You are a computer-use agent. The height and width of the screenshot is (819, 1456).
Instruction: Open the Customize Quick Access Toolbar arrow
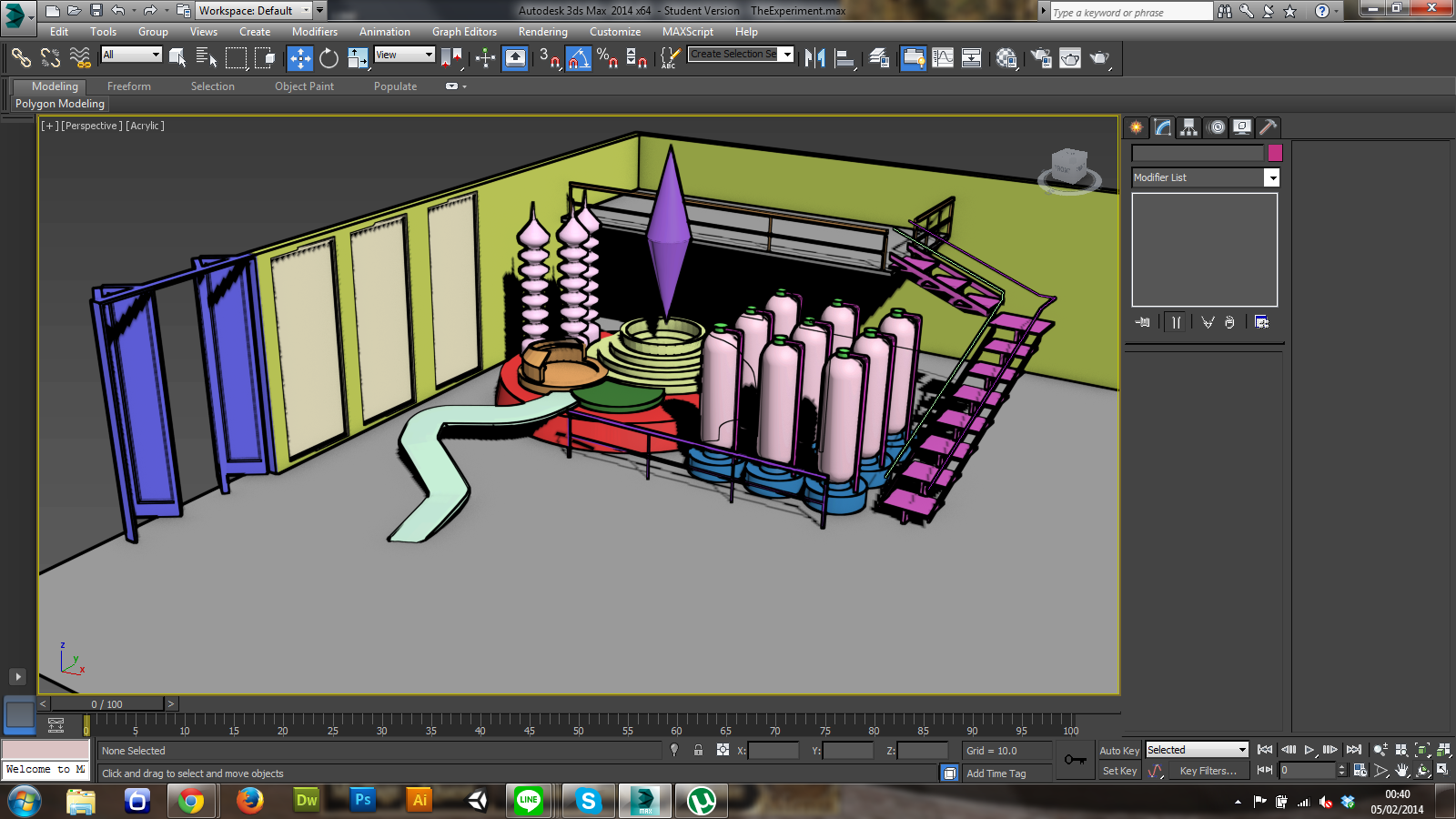[320, 11]
